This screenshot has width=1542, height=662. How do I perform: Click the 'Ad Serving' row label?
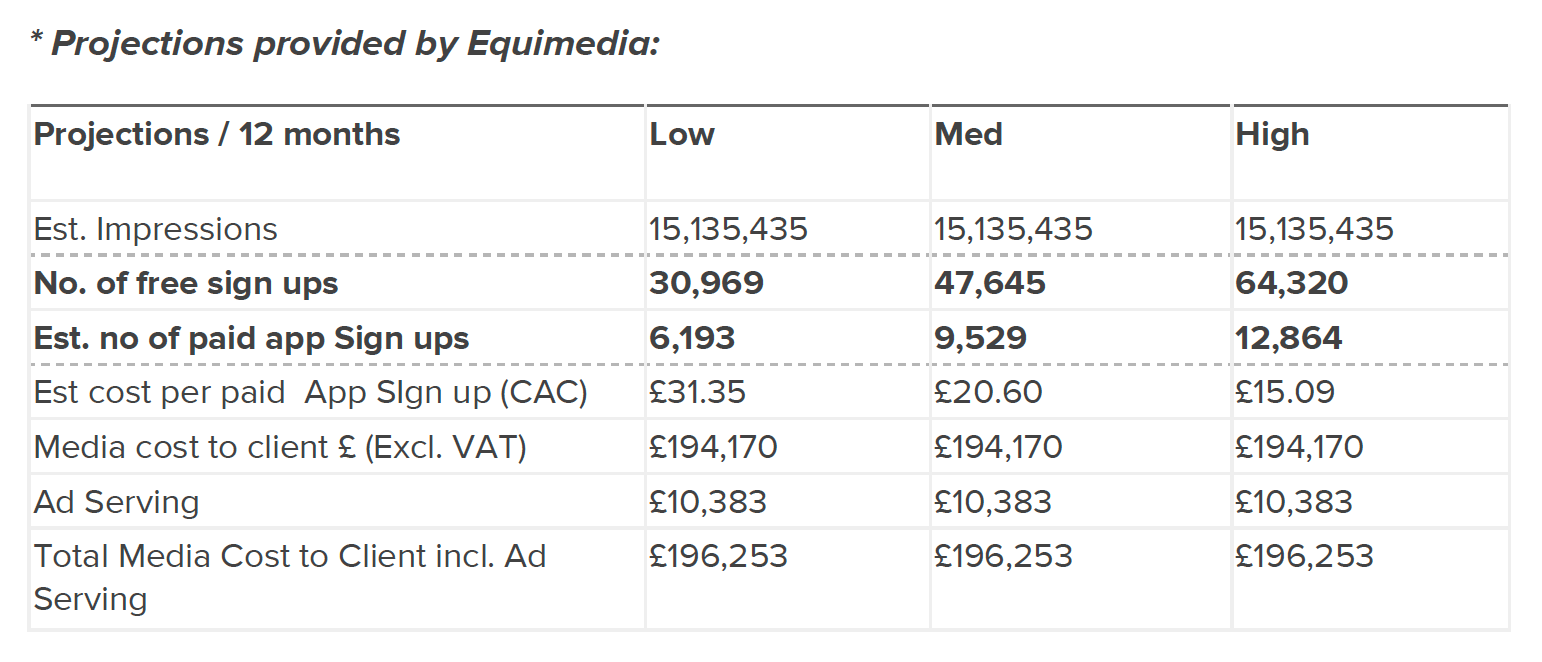tap(117, 502)
